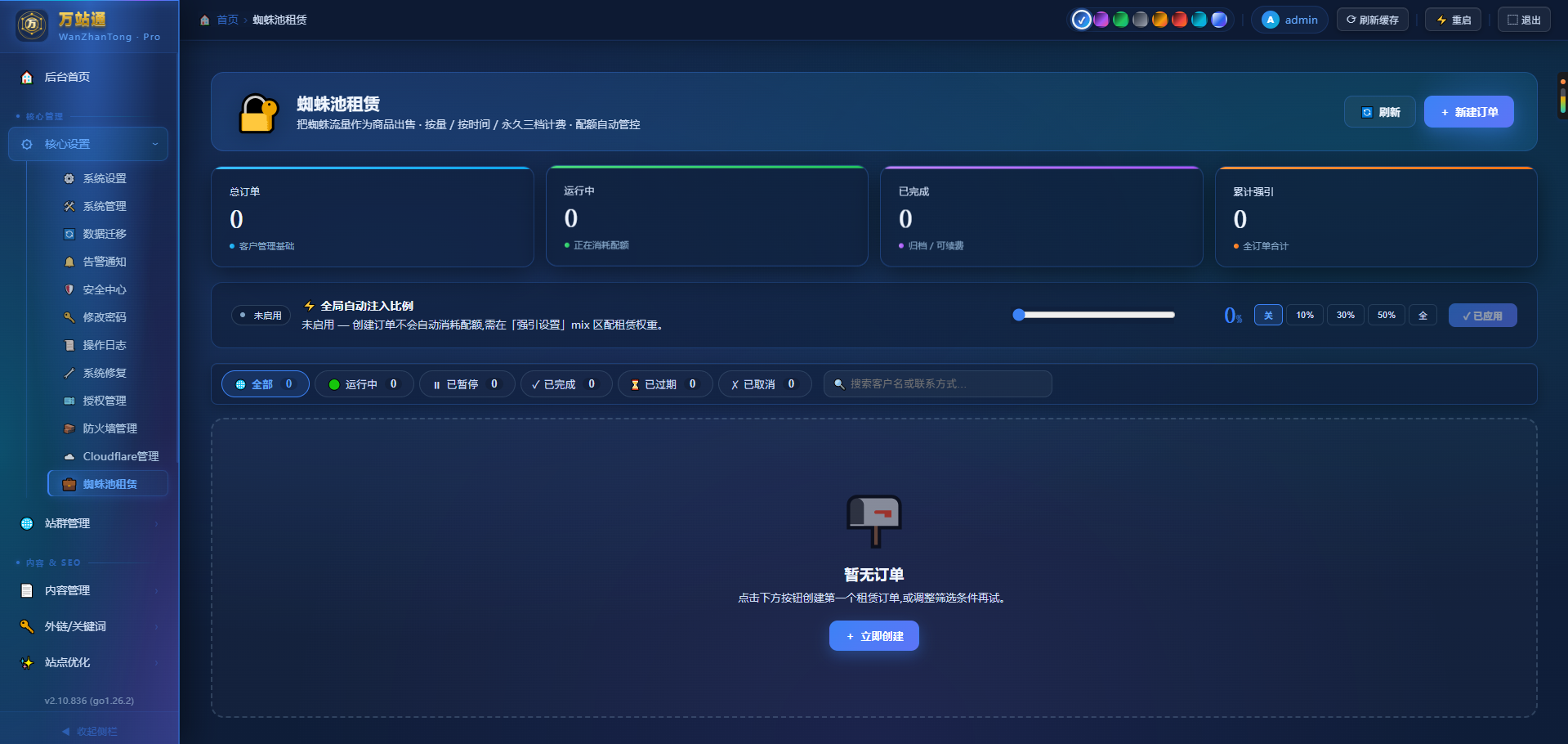The height and width of the screenshot is (744, 1568).
Task: Click the card icon for 授权管理
Action: click(x=69, y=401)
